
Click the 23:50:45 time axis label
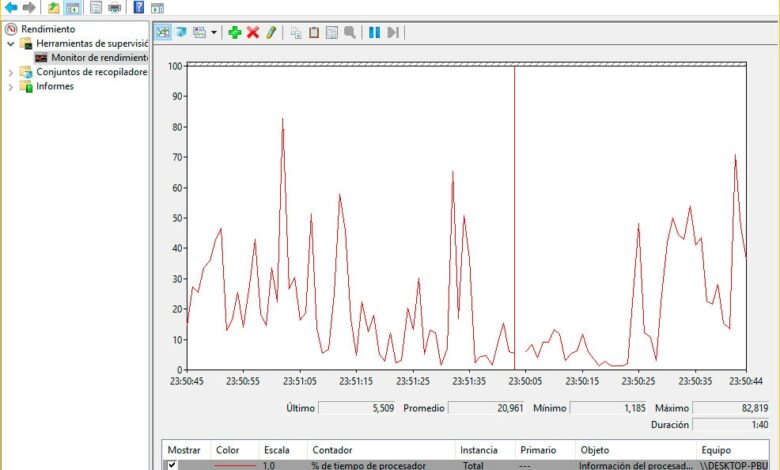pyautogui.click(x=187, y=381)
